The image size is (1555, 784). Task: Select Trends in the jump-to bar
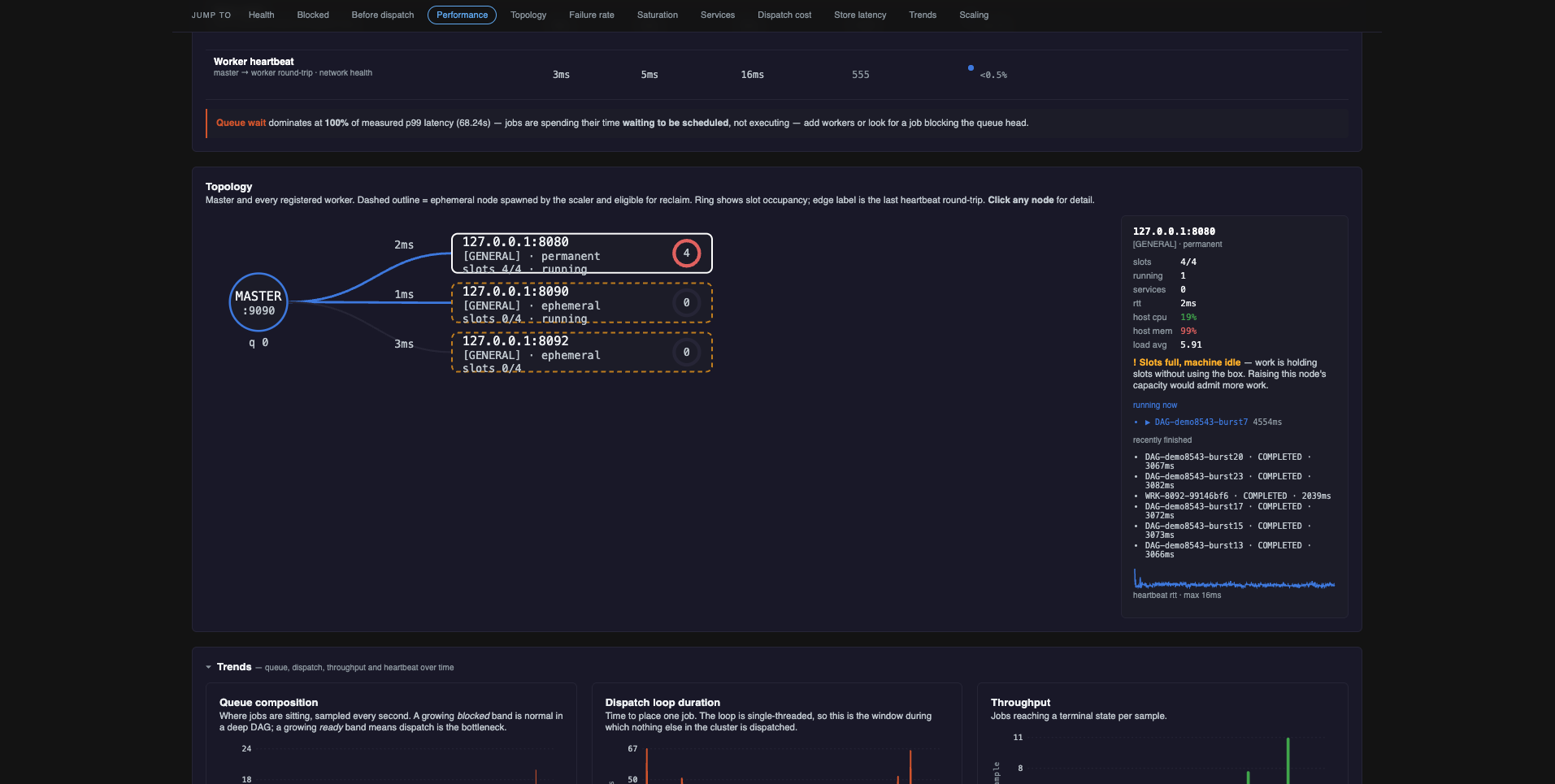923,15
